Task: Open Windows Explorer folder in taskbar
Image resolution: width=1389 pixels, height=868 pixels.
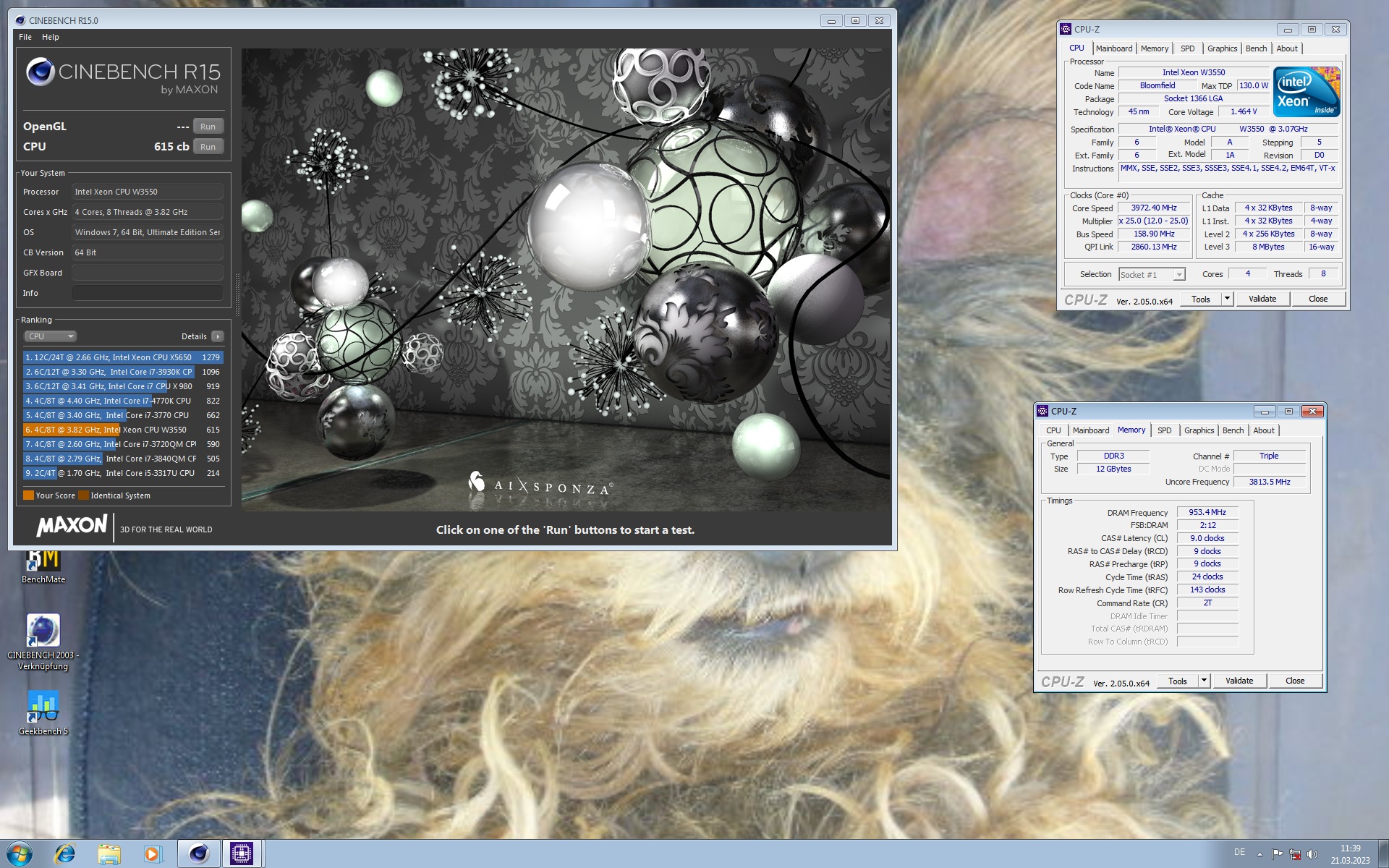Action: coord(109,854)
